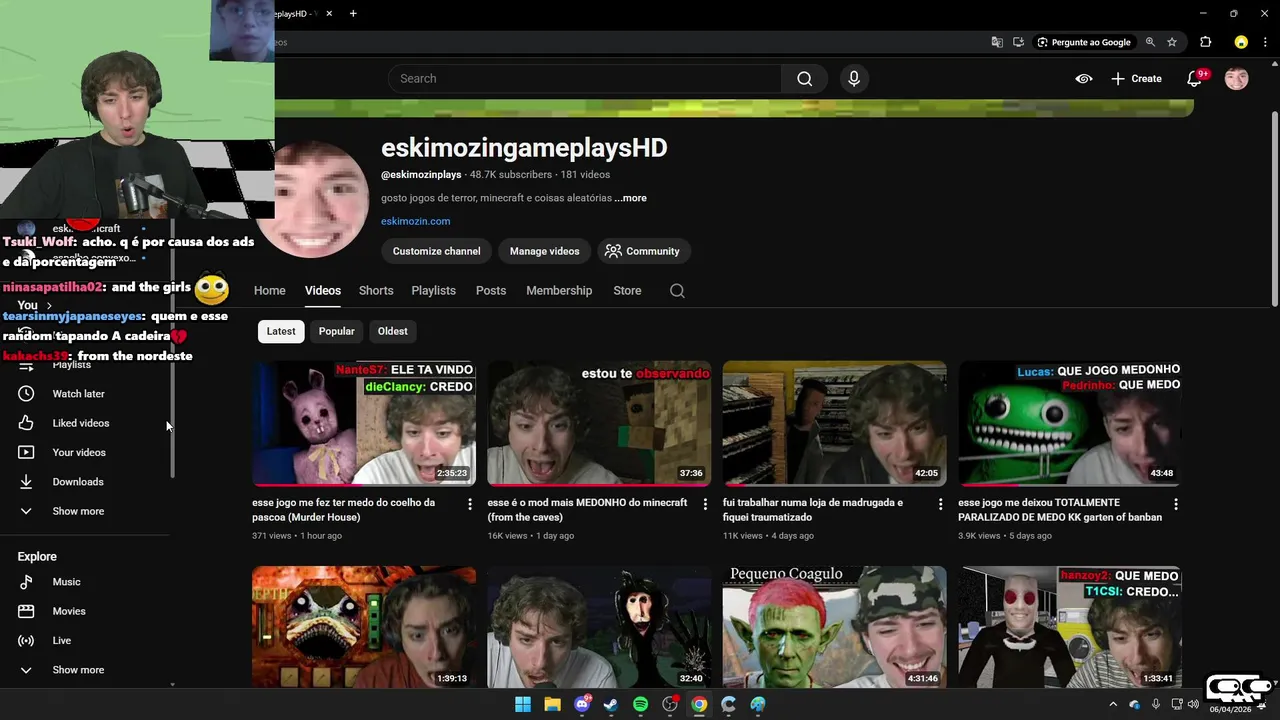Screen dimensions: 1280x720
Task: Start voice search with the microphone icon
Action: click(853, 79)
